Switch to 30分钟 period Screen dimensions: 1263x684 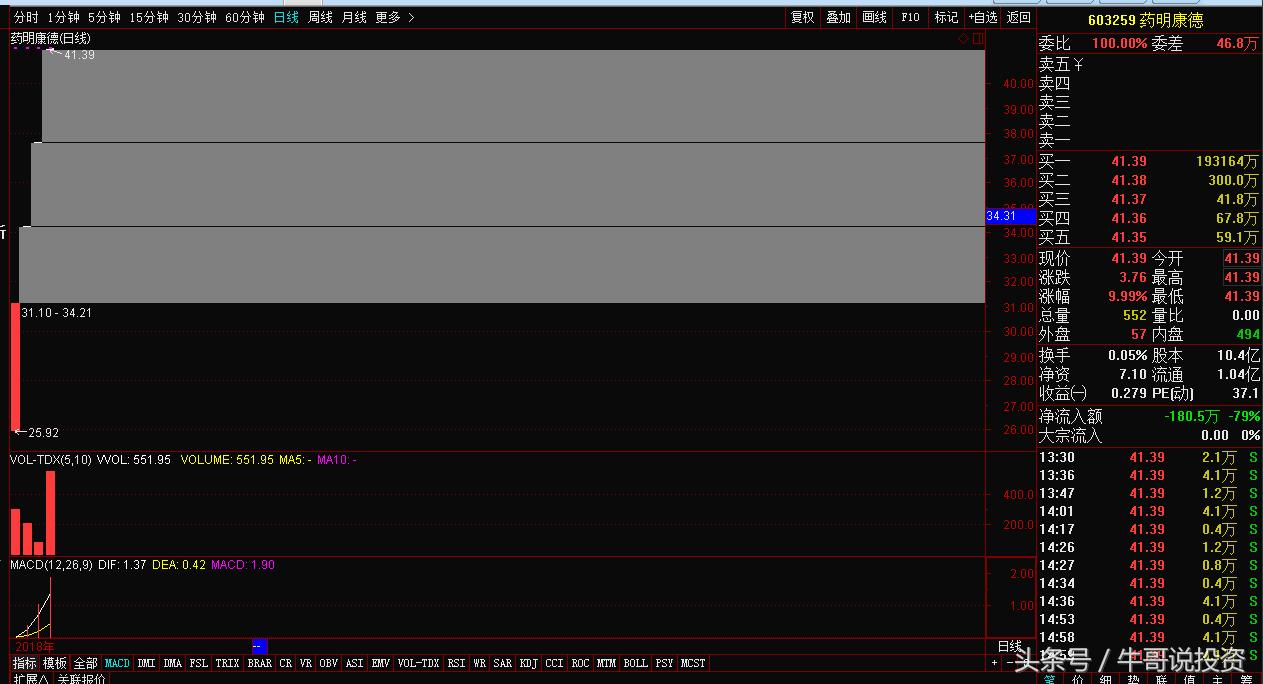tap(197, 17)
